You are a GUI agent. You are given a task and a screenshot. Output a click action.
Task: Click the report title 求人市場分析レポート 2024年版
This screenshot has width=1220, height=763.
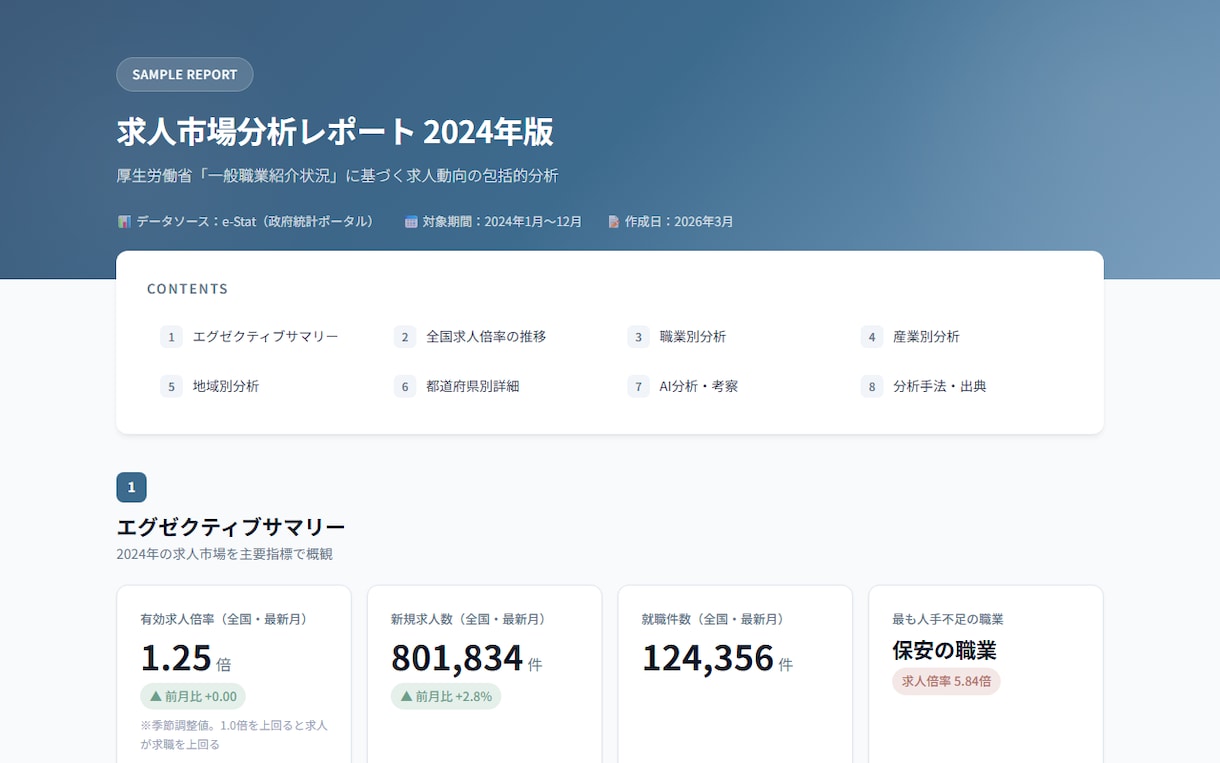[335, 132]
